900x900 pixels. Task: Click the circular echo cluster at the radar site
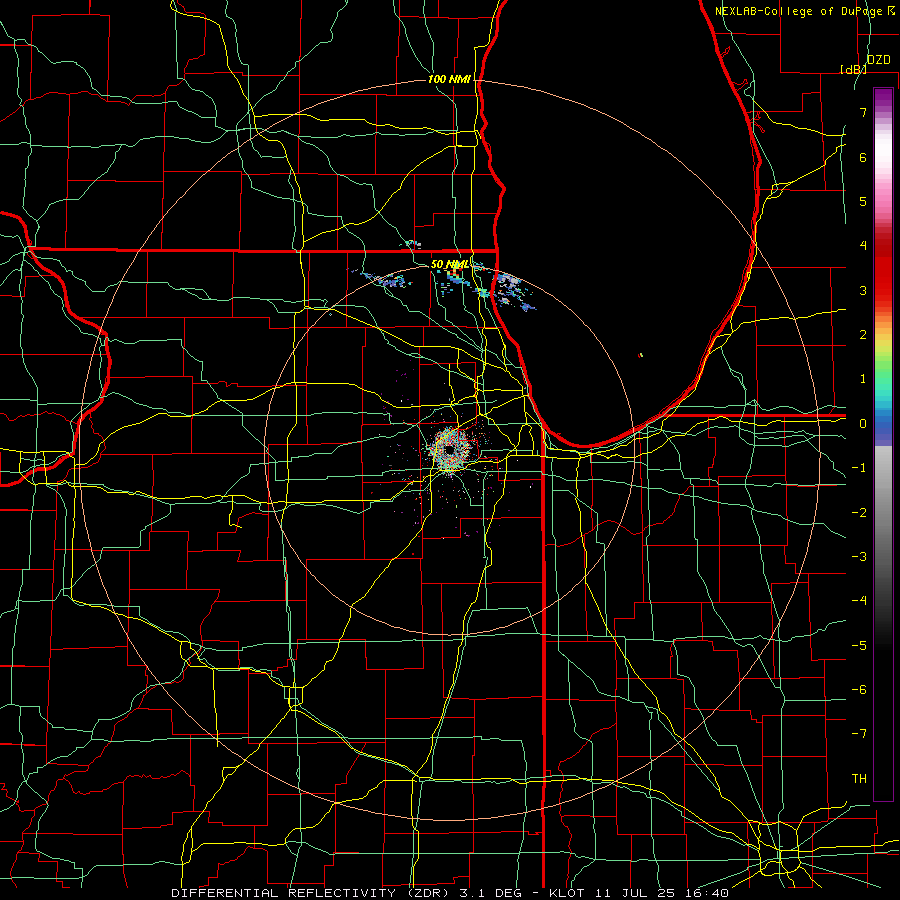tap(449, 449)
